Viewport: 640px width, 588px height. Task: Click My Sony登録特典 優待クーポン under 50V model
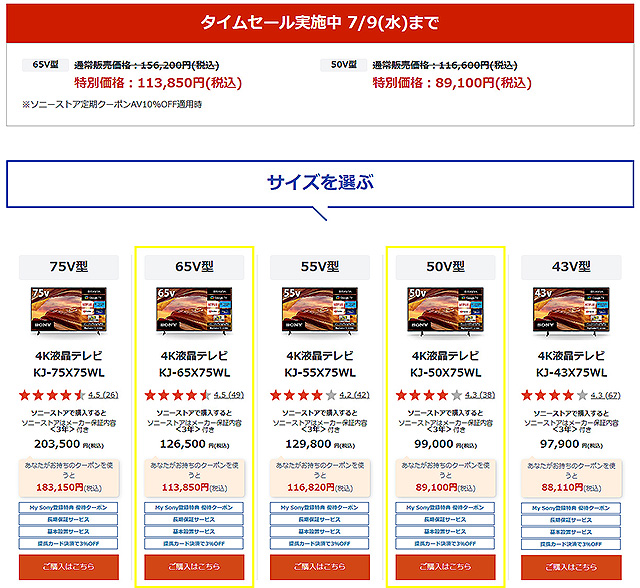pos(445,508)
